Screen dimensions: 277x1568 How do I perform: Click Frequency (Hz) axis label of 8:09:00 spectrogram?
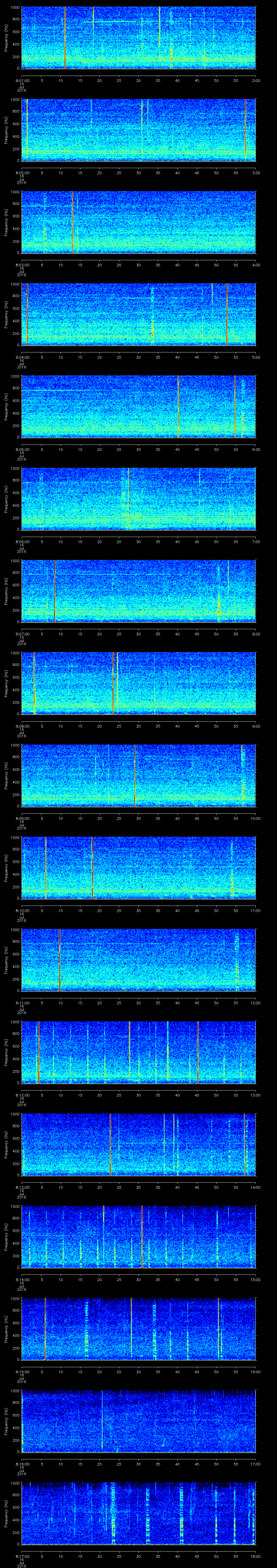coord(6,775)
